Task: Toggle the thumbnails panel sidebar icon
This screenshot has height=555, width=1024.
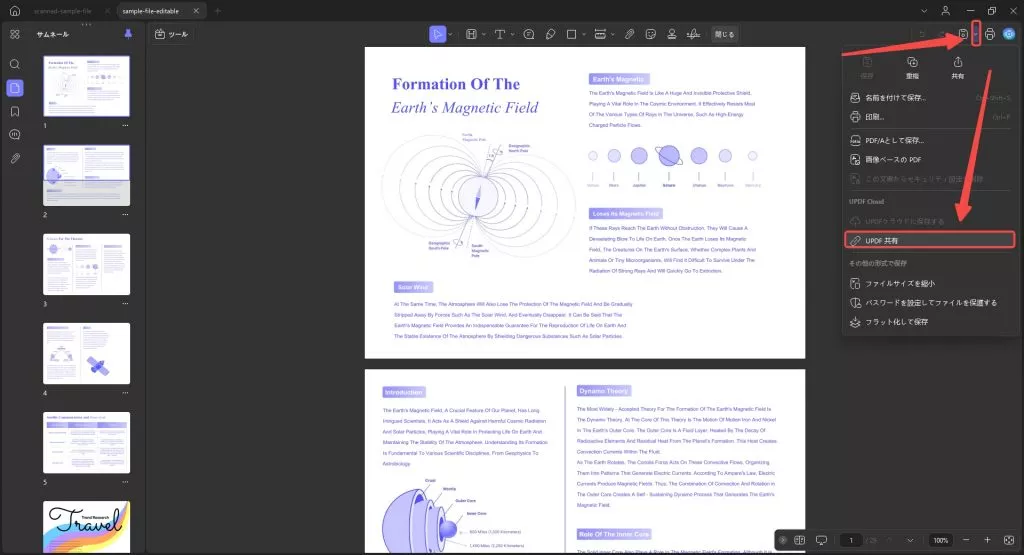Action: (x=14, y=87)
